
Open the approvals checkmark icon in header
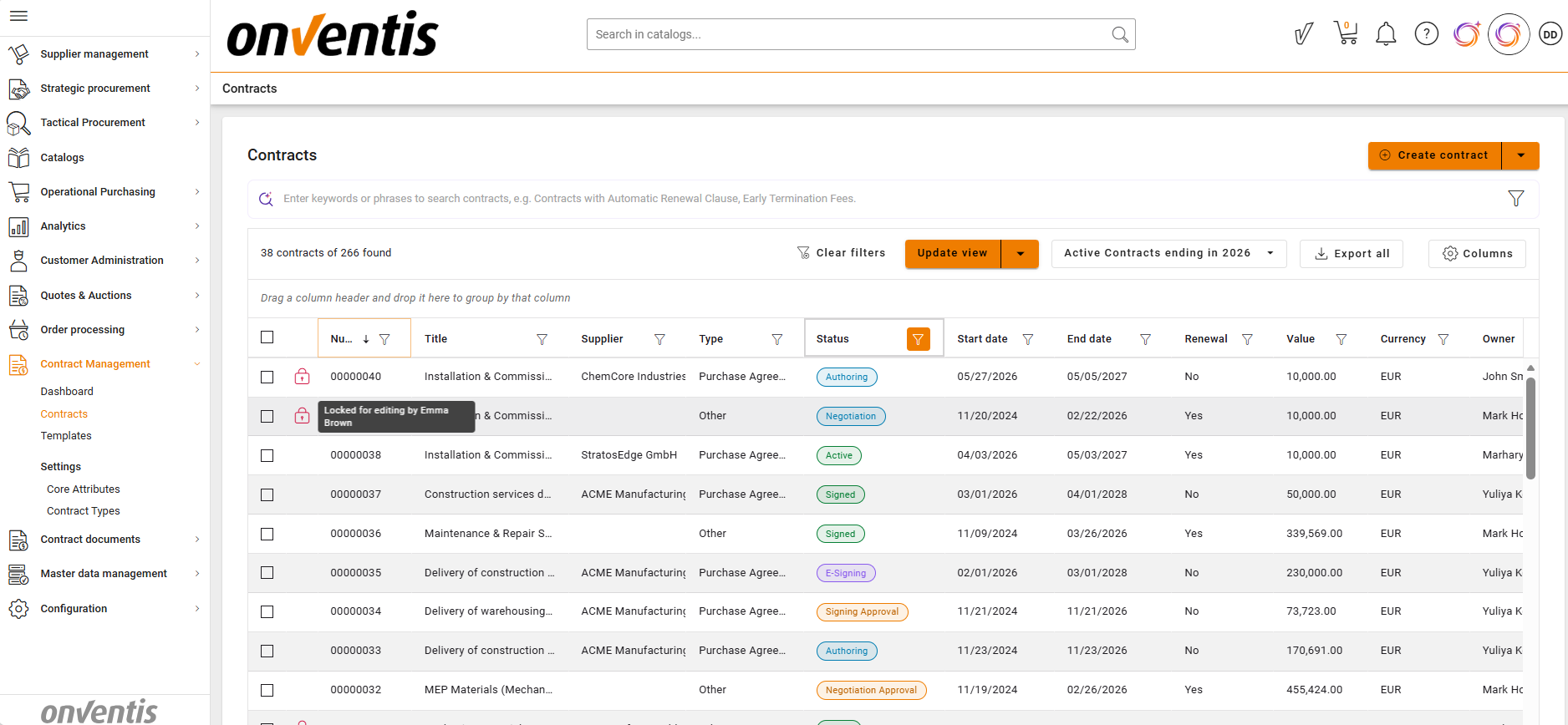pos(1304,34)
